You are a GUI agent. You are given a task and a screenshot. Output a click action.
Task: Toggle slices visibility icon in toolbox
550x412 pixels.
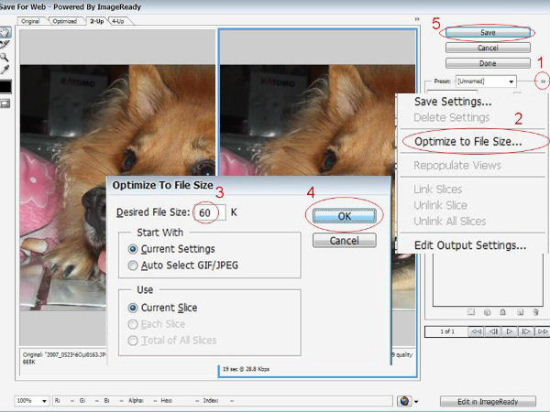click(x=5, y=104)
